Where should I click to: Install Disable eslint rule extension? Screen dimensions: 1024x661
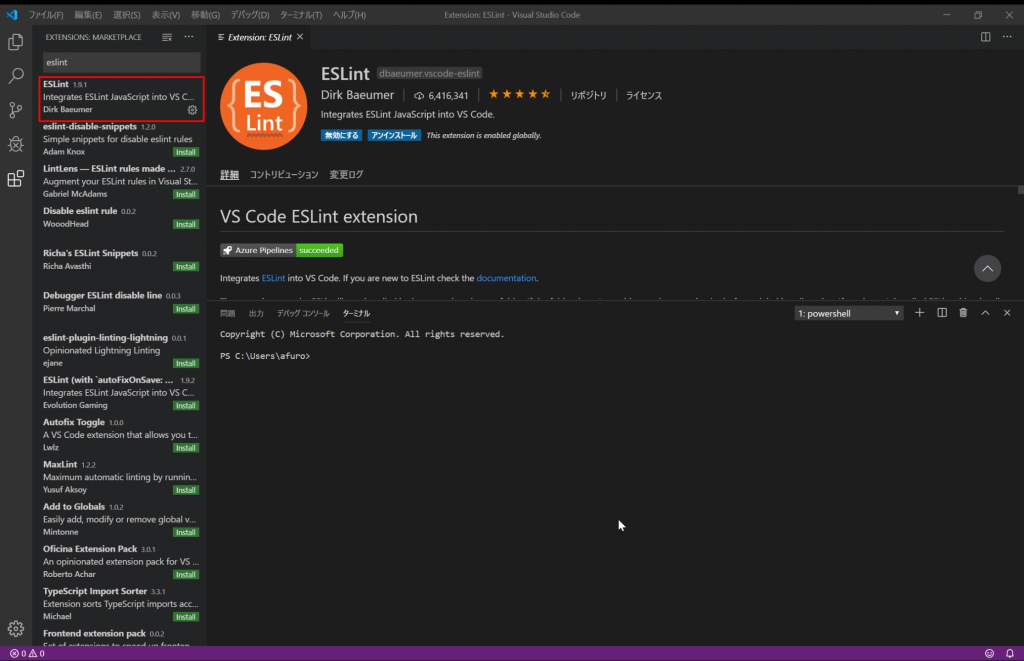click(185, 225)
